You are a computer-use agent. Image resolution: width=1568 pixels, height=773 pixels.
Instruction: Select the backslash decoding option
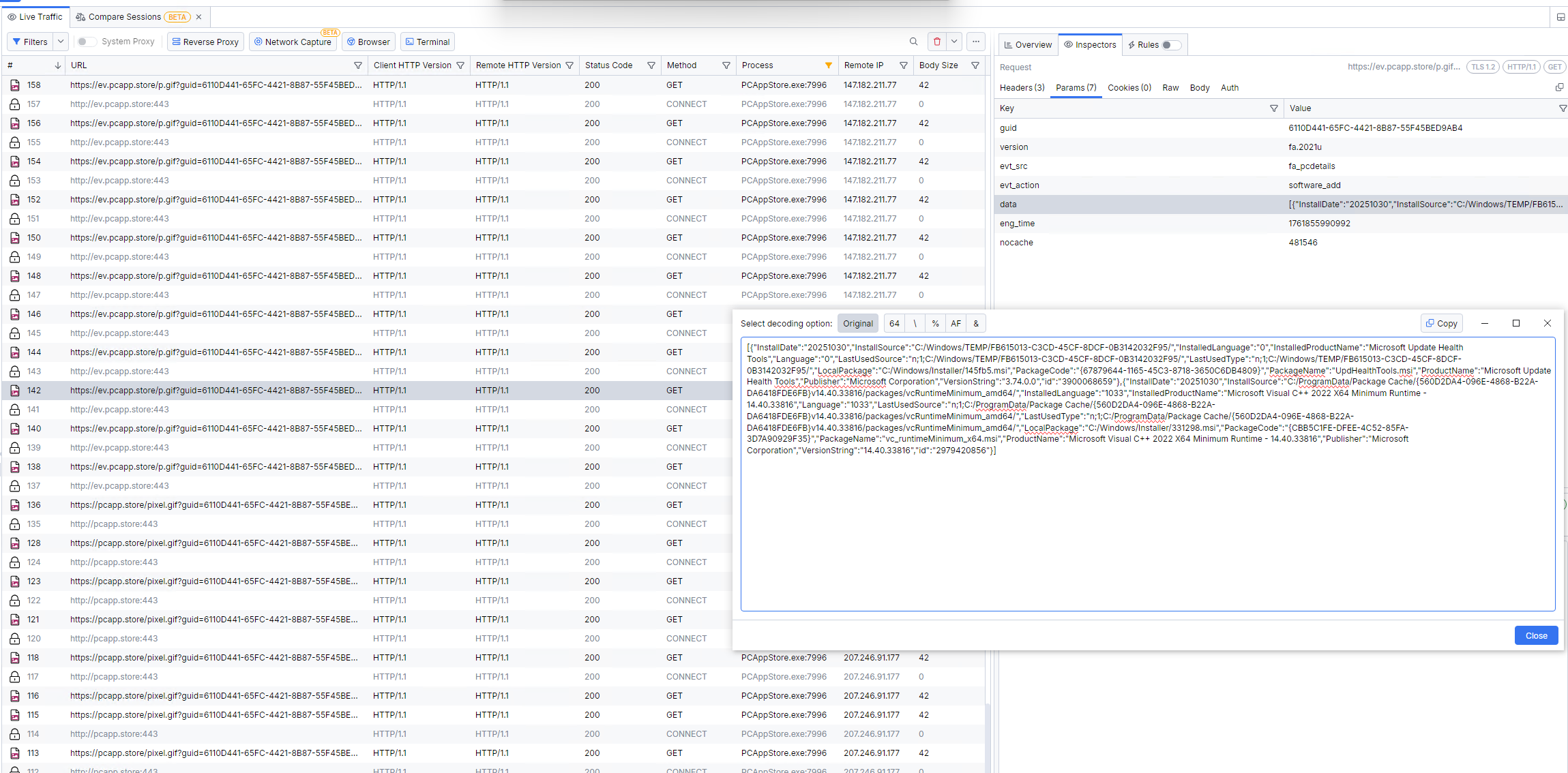(915, 324)
